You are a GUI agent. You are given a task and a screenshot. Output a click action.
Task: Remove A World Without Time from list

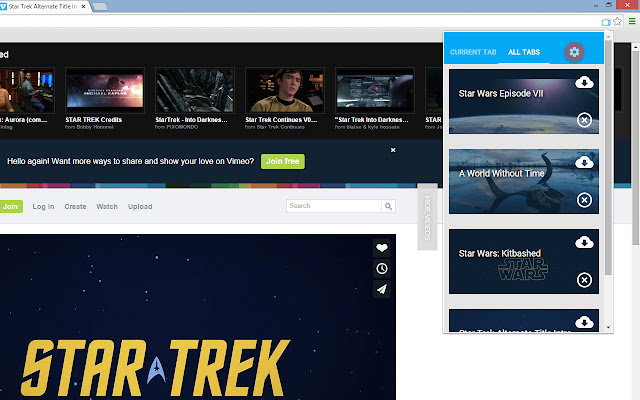pyautogui.click(x=584, y=200)
